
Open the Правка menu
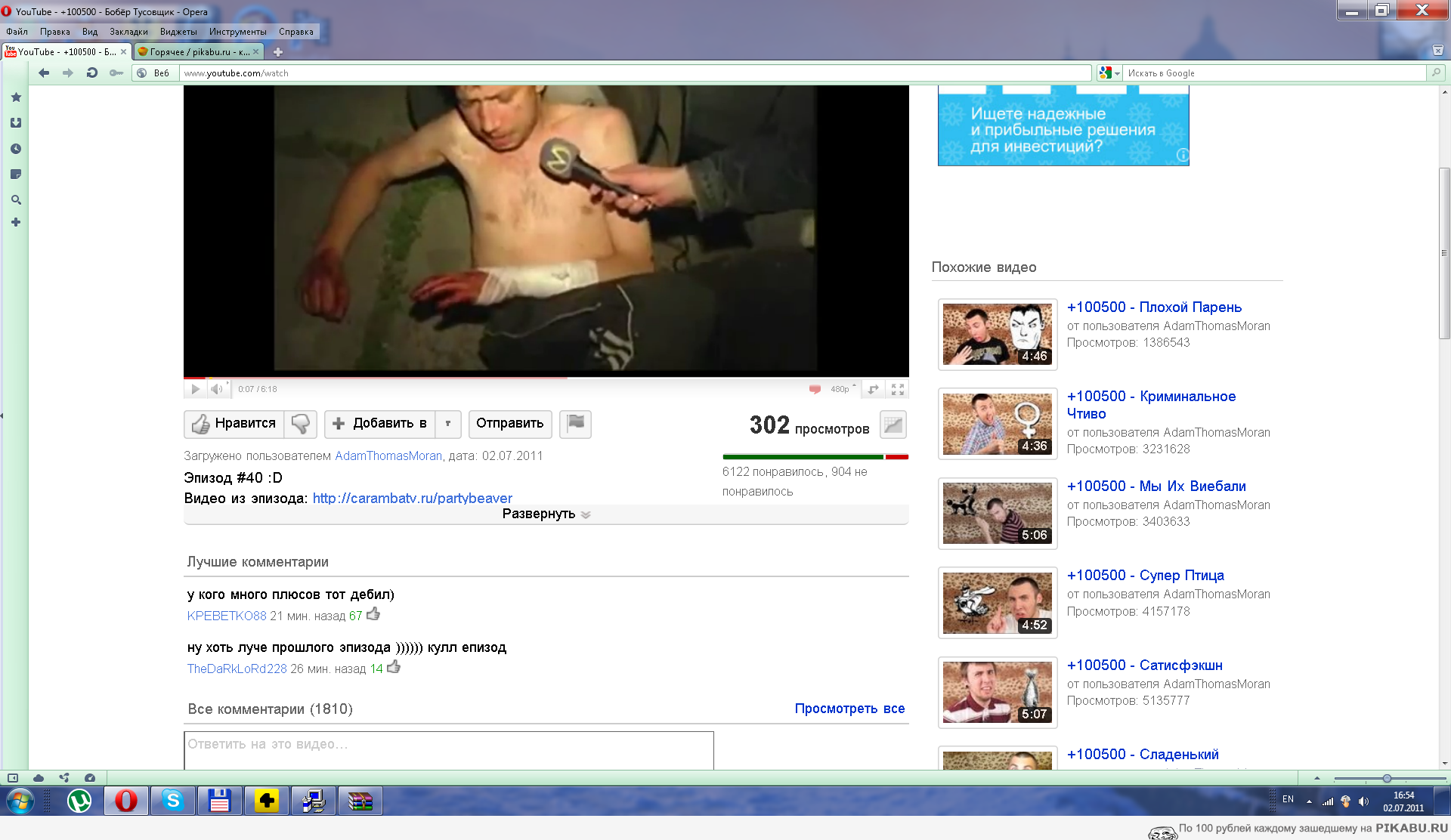tap(55, 32)
